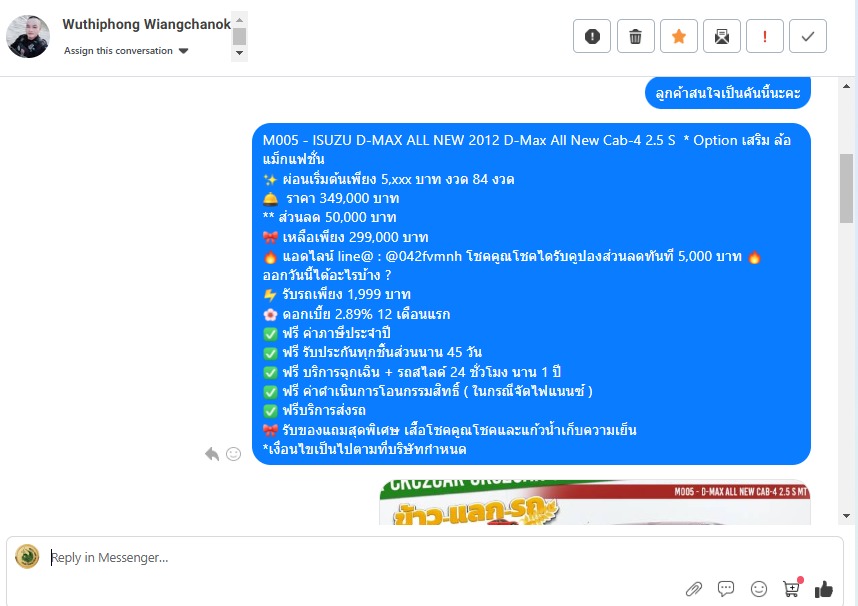This screenshot has width=858, height=606.
Task: Open Wuthiphong Wiangchanok profile picture
Action: pyautogui.click(x=28, y=36)
